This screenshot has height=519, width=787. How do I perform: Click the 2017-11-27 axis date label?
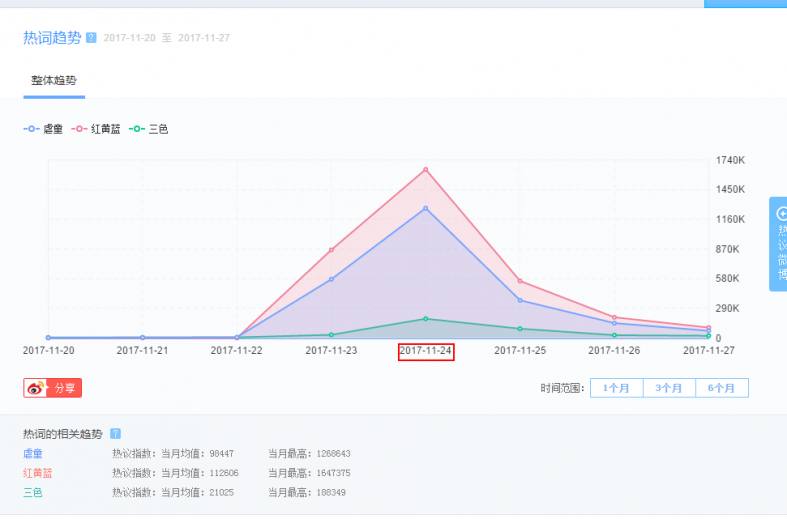(709, 351)
